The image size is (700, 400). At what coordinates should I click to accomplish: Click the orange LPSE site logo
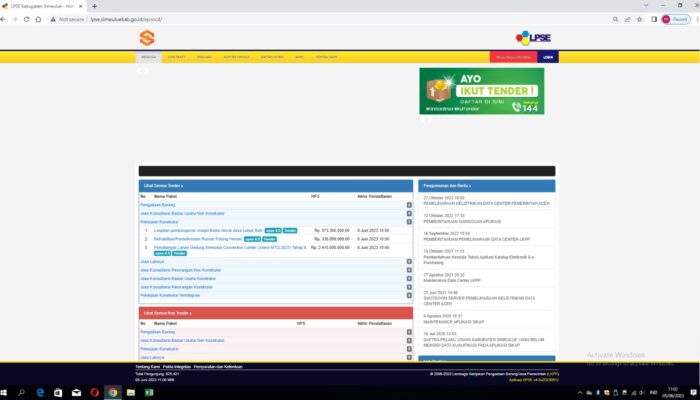click(147, 38)
